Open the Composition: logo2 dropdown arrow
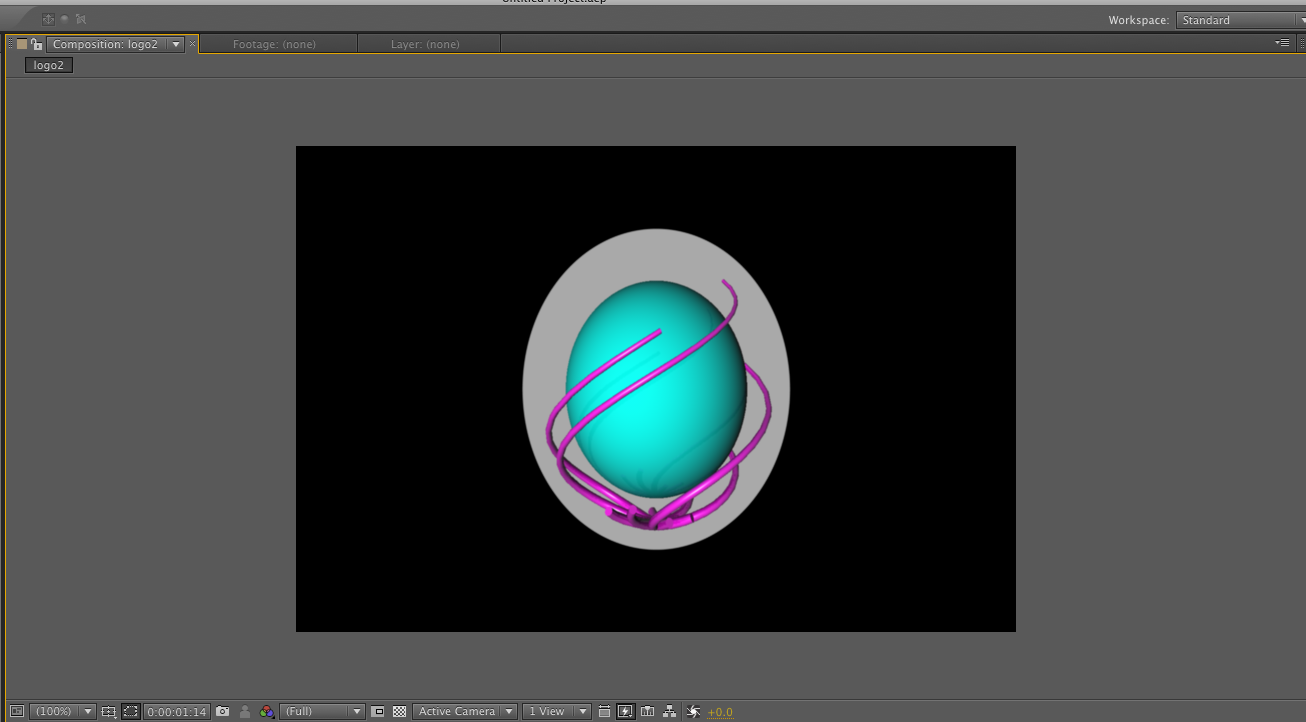The height and width of the screenshot is (722, 1306). 176,44
